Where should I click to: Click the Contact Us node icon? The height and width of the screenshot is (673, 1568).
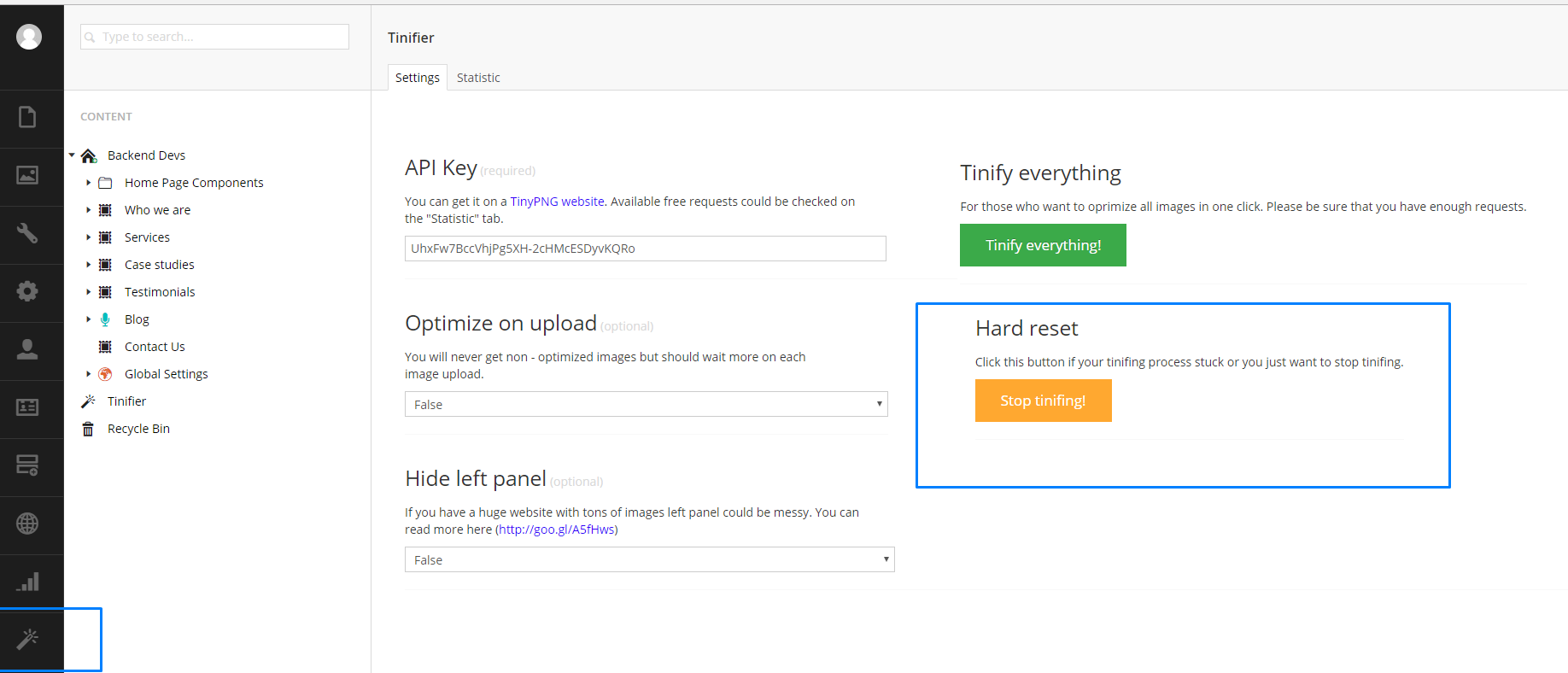point(105,347)
